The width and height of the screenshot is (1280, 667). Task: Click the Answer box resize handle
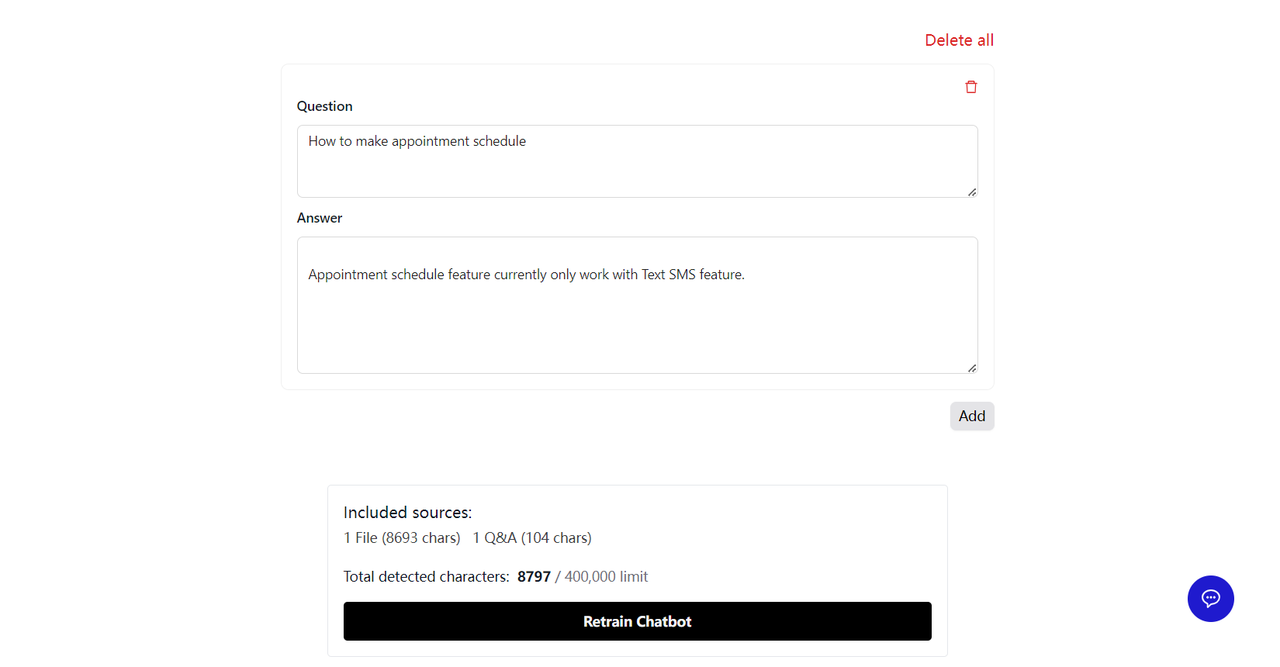click(971, 368)
